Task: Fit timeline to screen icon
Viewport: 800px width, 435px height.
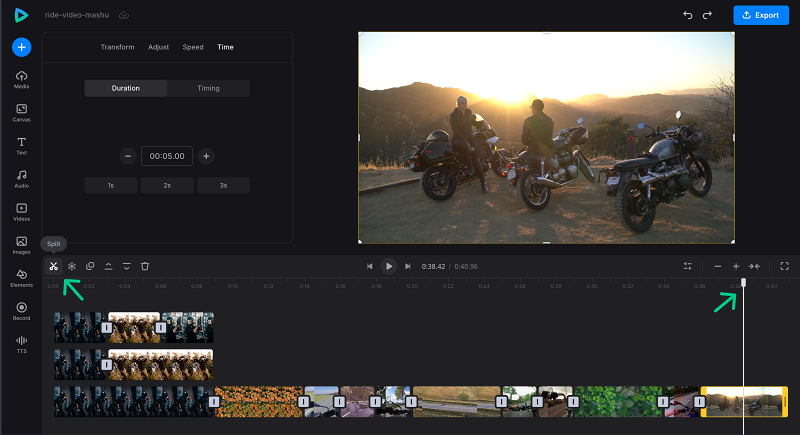Action: pos(754,266)
